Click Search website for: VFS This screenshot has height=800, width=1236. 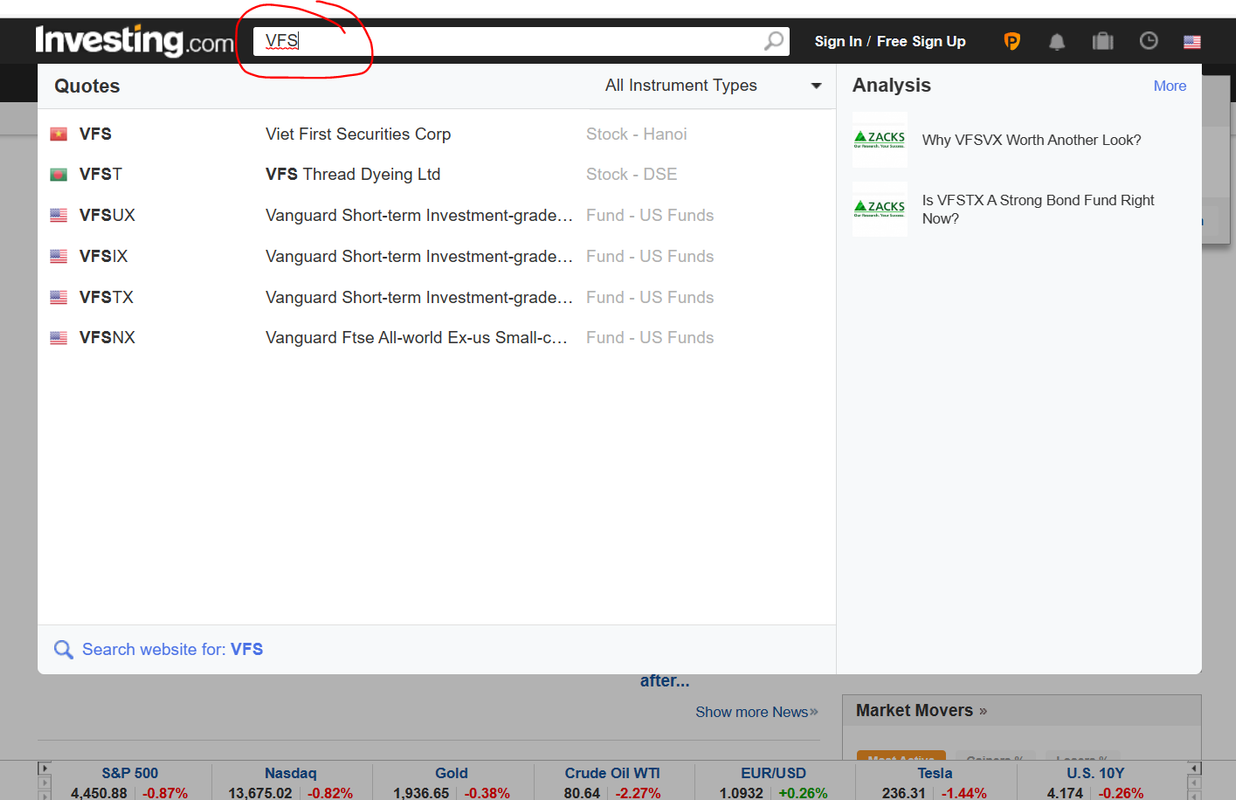point(172,649)
